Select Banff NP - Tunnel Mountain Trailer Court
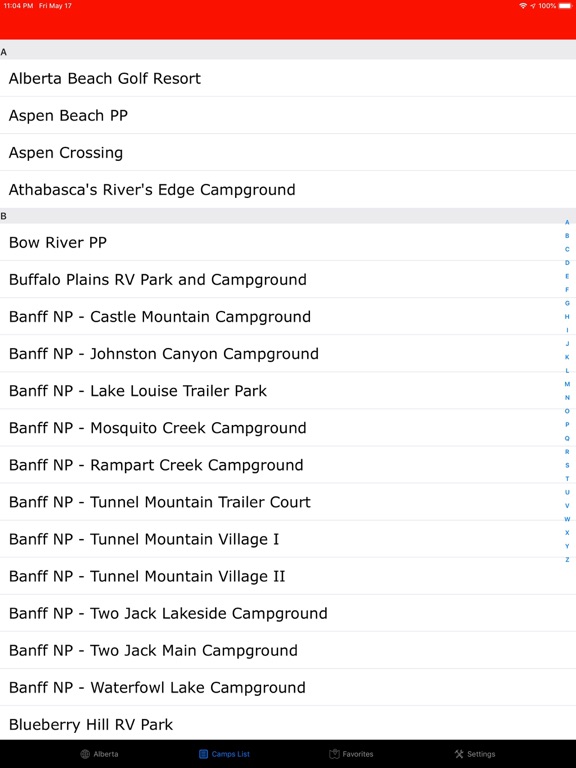 click(x=288, y=502)
